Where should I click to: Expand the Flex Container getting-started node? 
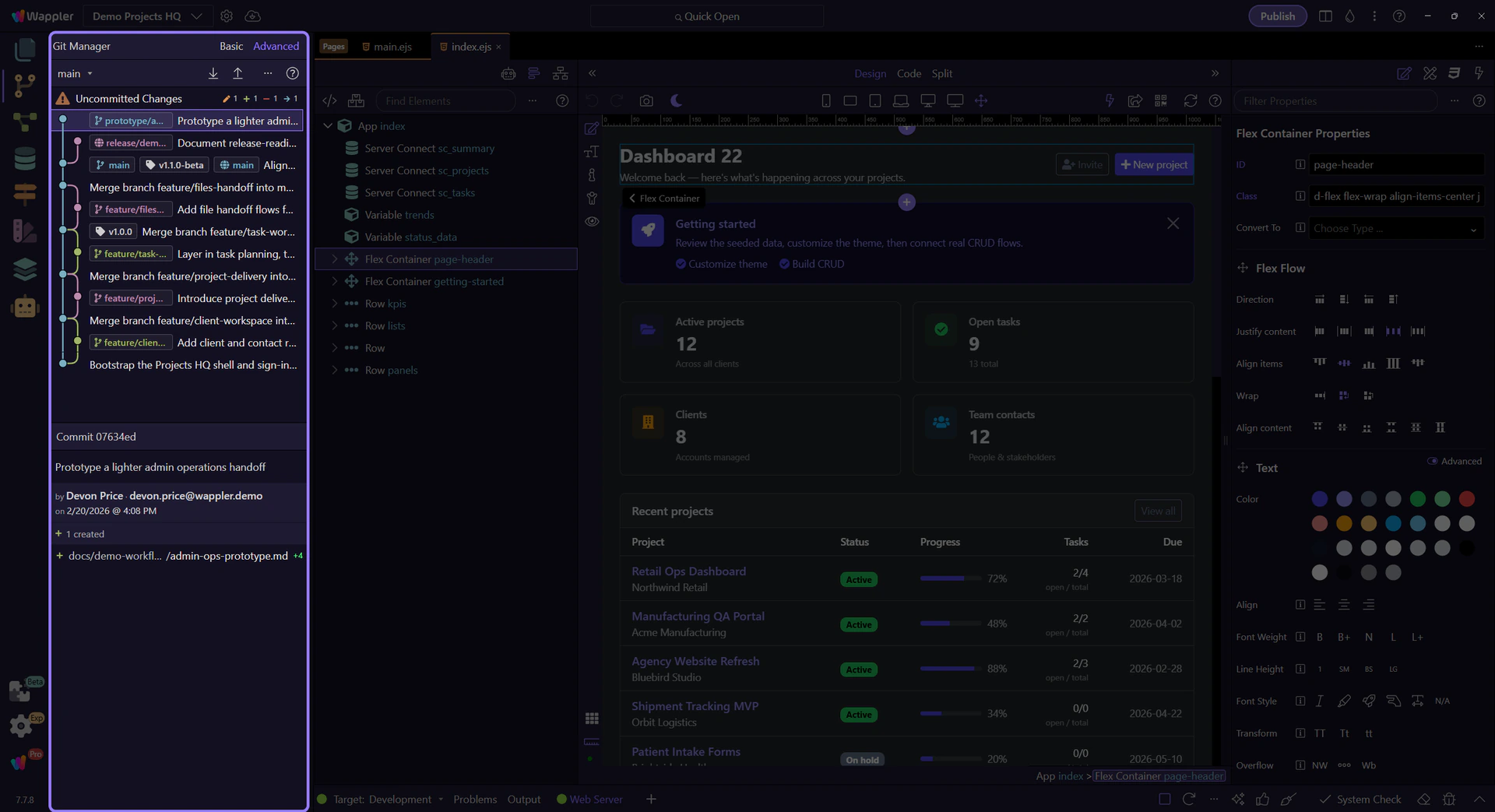(x=335, y=281)
